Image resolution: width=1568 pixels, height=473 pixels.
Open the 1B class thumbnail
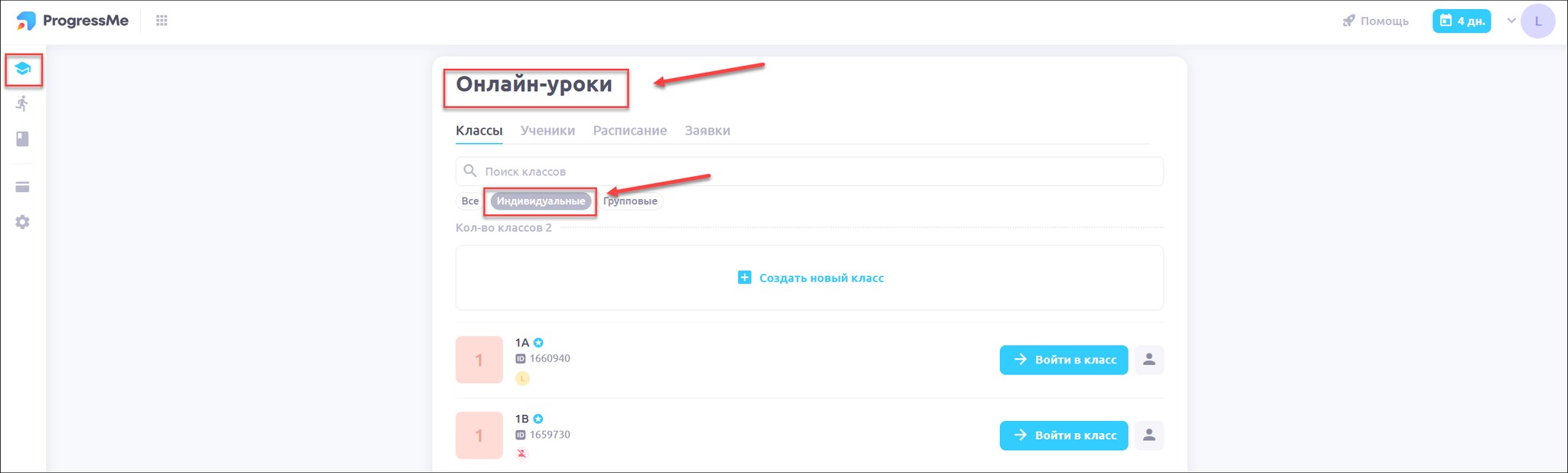(x=479, y=435)
